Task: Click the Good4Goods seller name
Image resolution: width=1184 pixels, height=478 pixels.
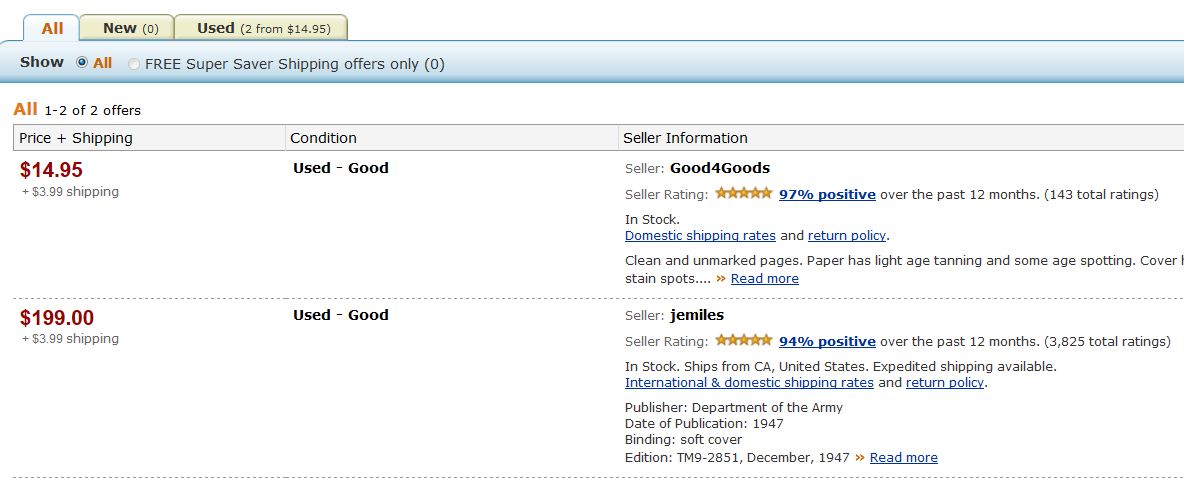Action: 720,168
